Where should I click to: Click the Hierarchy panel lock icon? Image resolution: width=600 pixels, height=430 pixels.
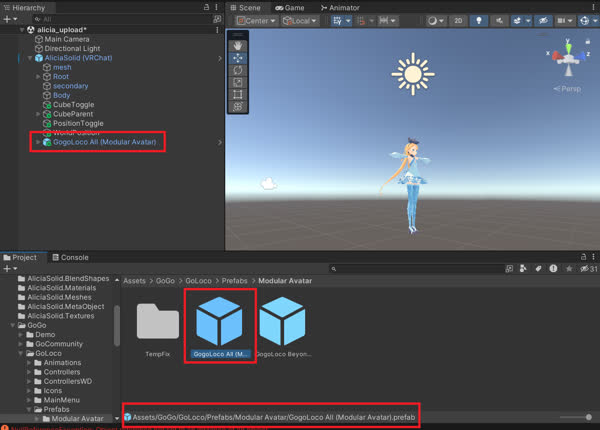[x=206, y=7]
